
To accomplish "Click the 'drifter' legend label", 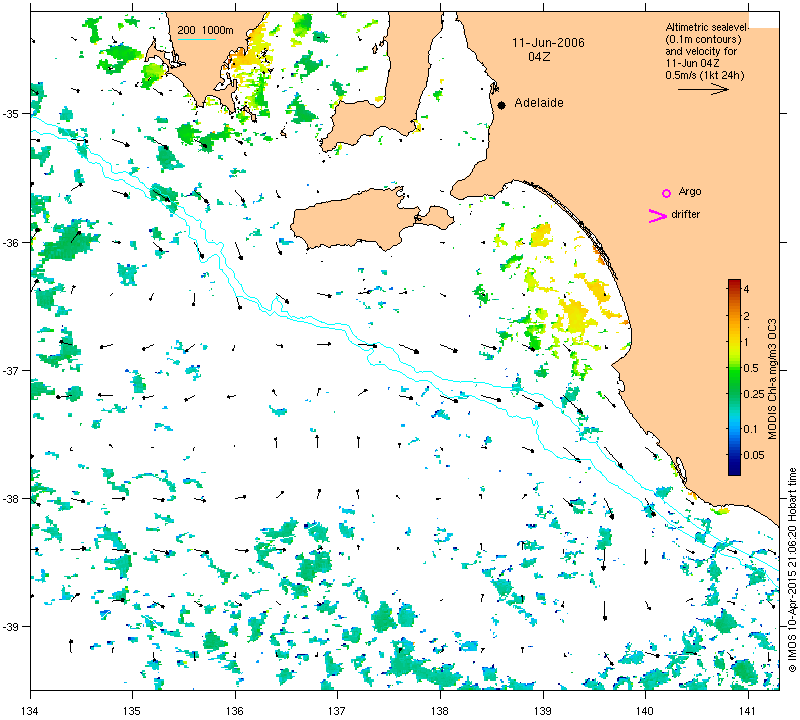I will pos(685,214).
